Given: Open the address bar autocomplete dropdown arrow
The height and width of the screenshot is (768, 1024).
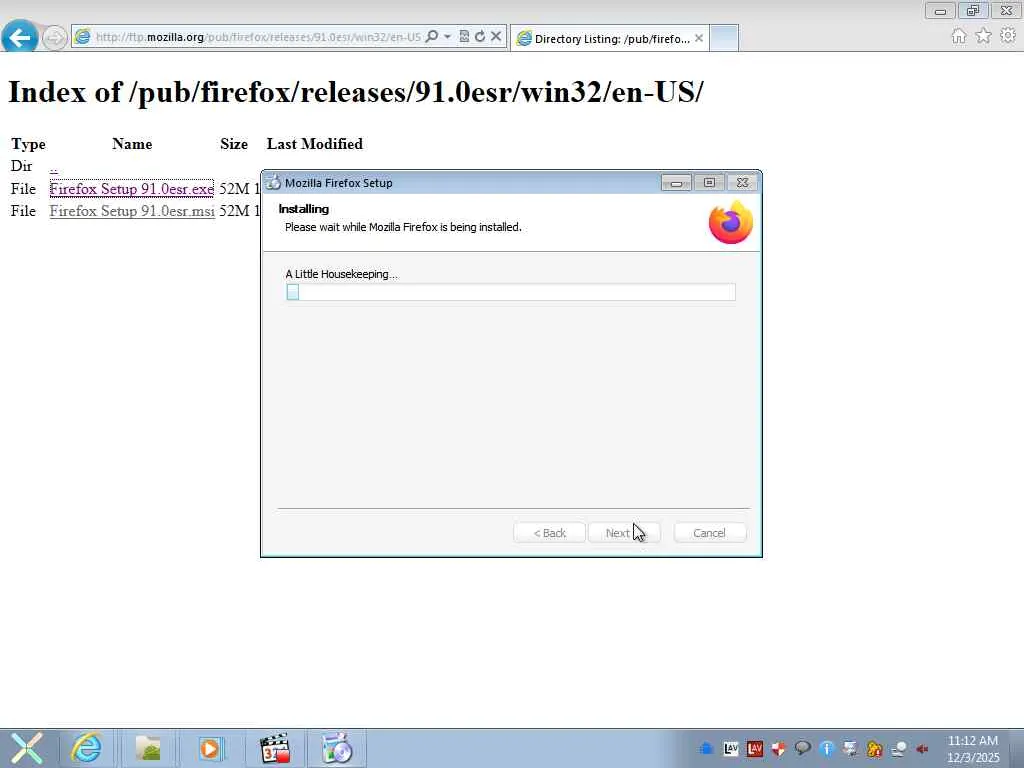Looking at the screenshot, I should point(447,37).
